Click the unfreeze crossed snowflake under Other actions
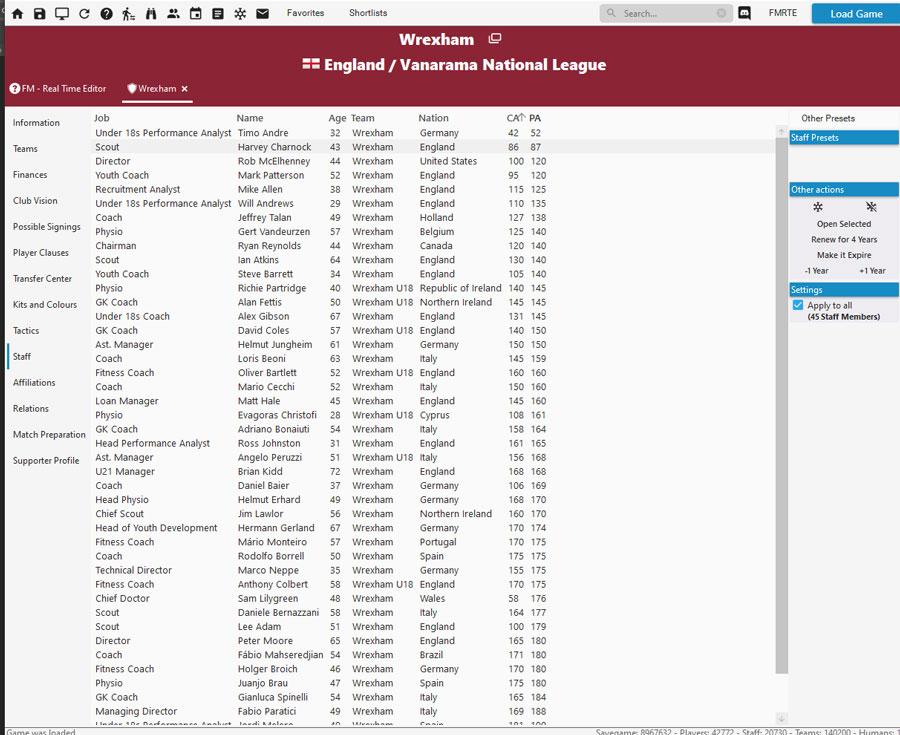Viewport: 900px width, 735px height. (871, 207)
